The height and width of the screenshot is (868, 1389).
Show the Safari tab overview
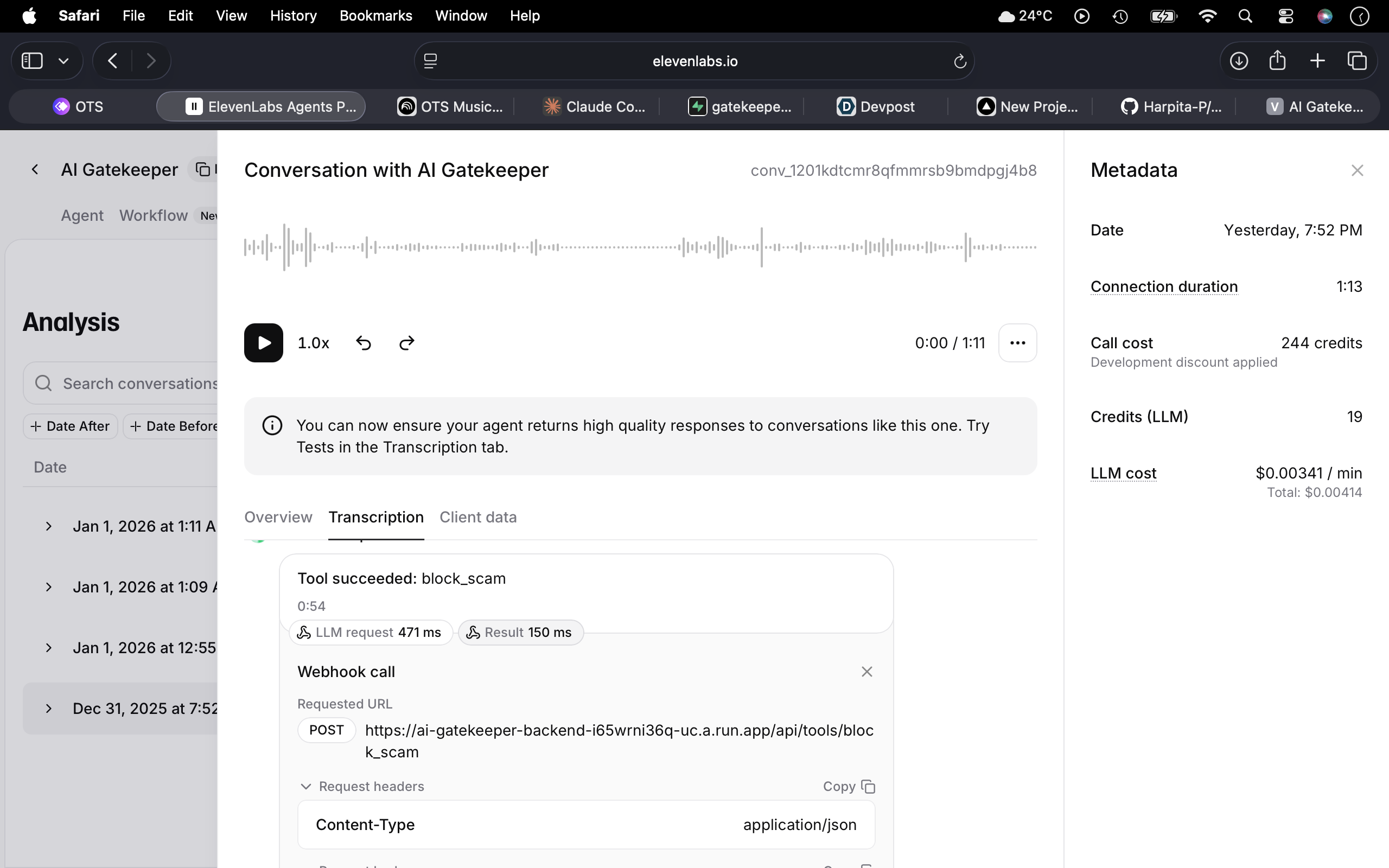coord(1358,61)
